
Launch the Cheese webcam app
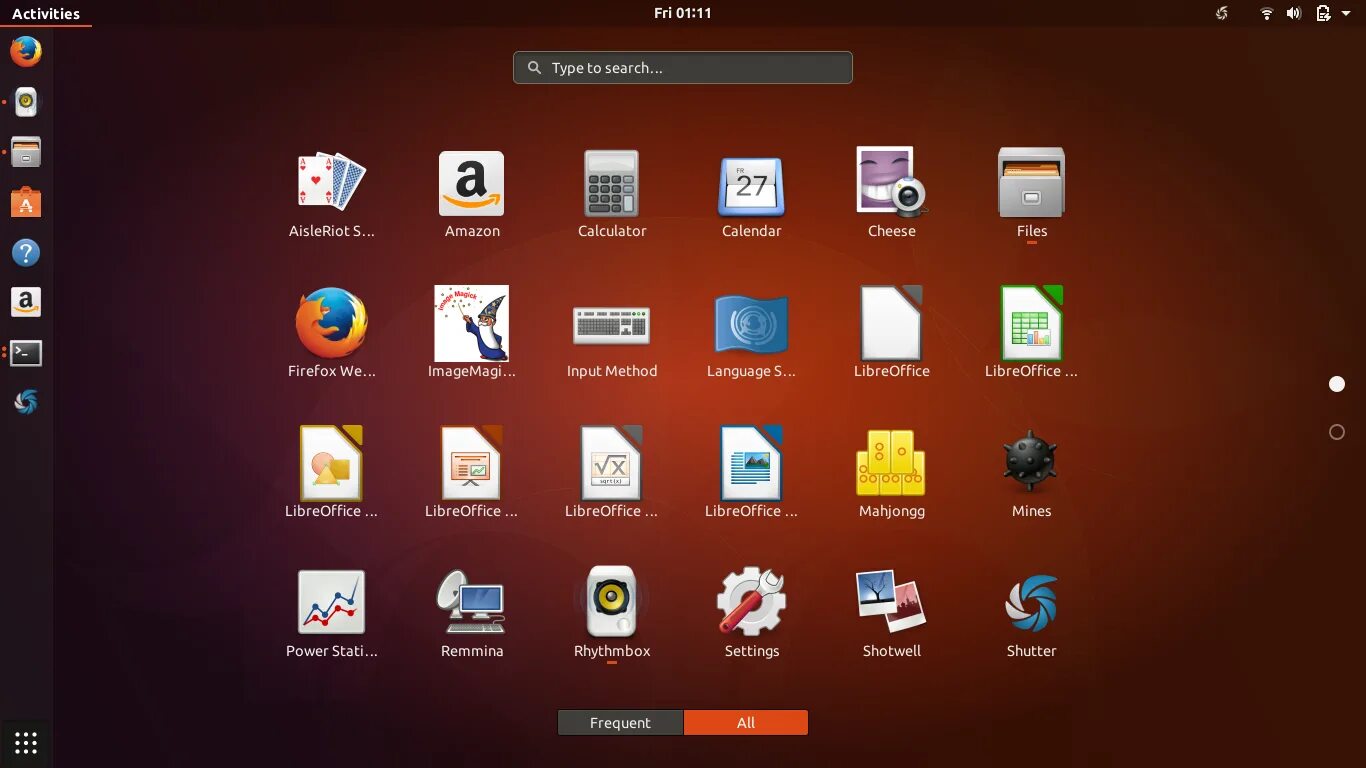point(892,195)
